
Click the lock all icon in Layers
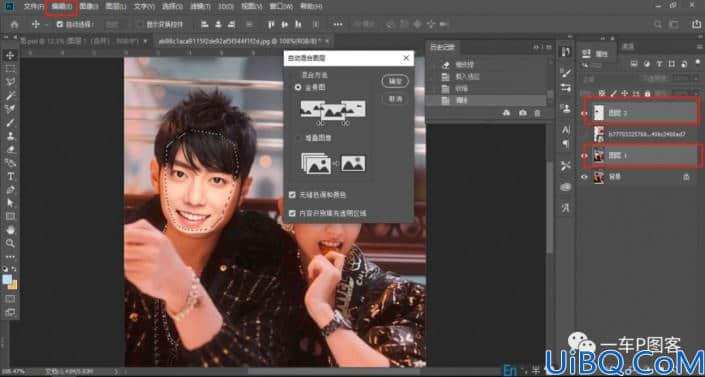(x=647, y=94)
